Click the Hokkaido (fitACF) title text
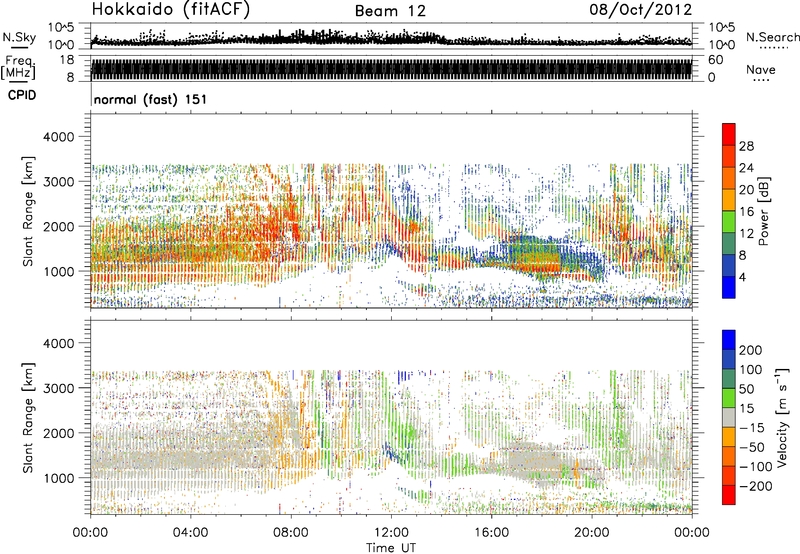This screenshot has height=554, width=800. point(171,9)
